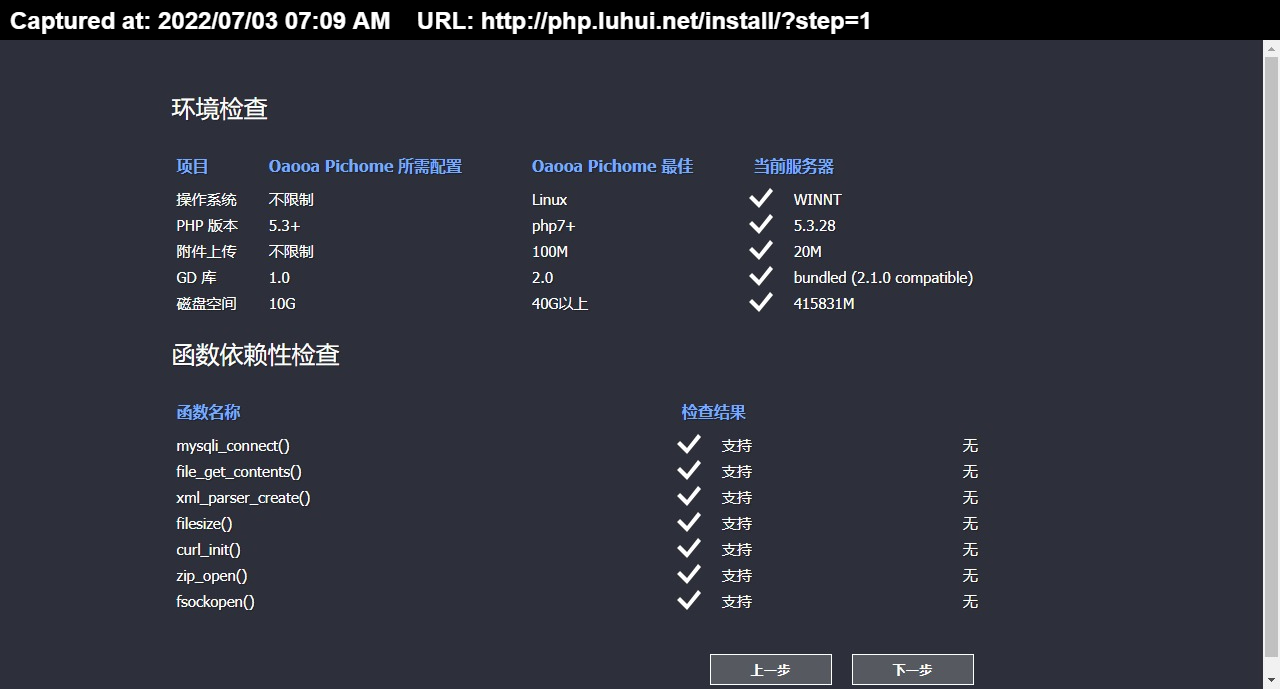Click the PHP 版本 row label

click(208, 225)
